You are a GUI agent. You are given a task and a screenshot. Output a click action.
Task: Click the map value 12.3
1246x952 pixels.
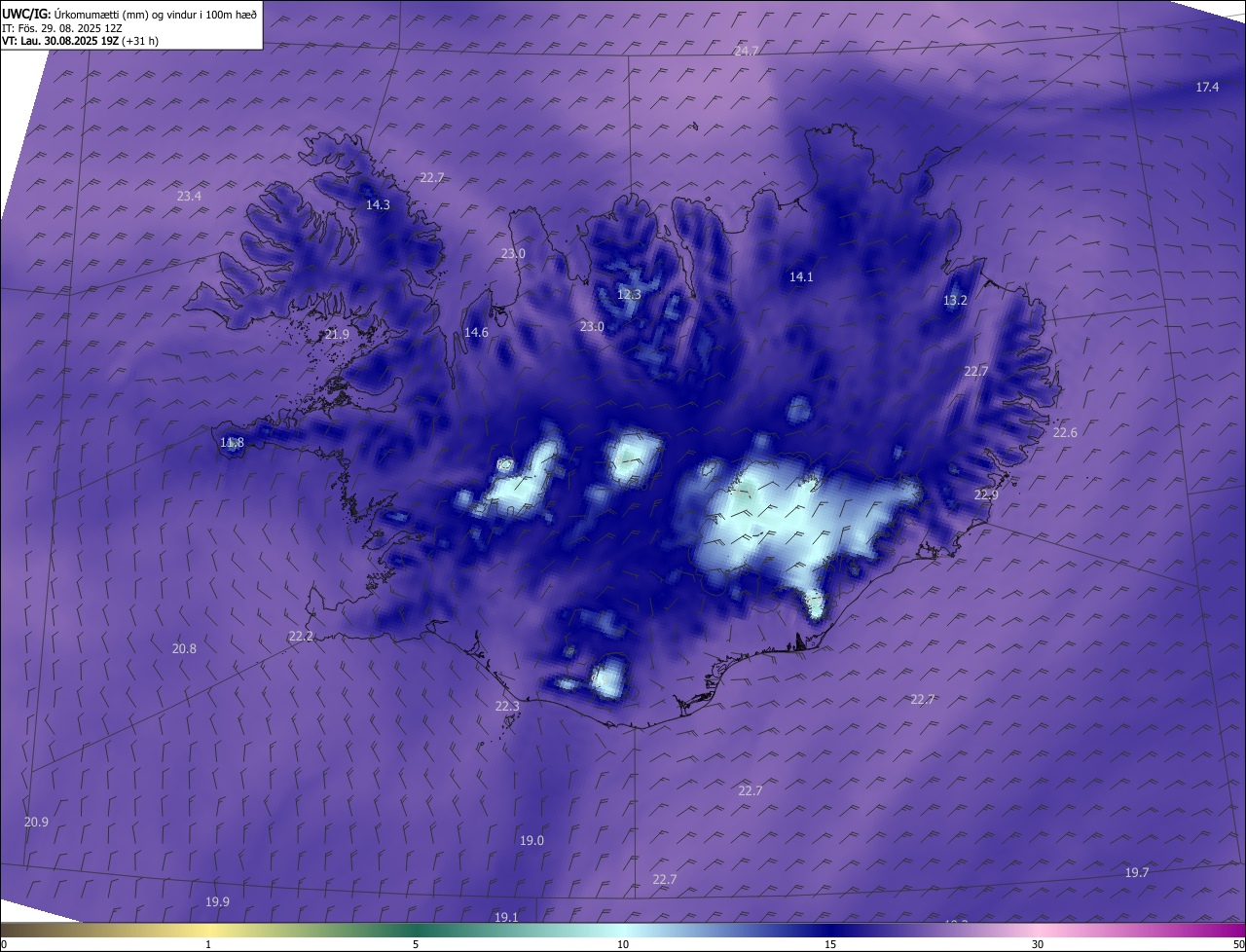(630, 295)
